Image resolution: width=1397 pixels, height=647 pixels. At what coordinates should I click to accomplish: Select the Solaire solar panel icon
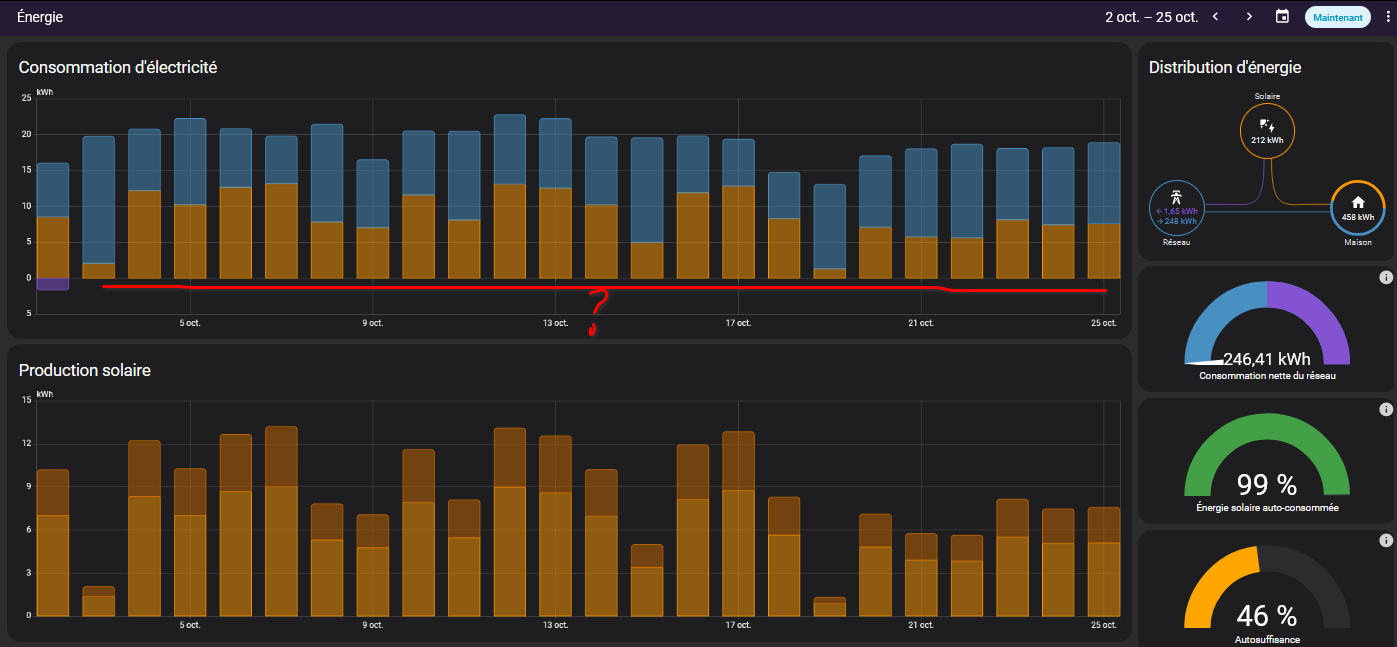coord(1266,126)
